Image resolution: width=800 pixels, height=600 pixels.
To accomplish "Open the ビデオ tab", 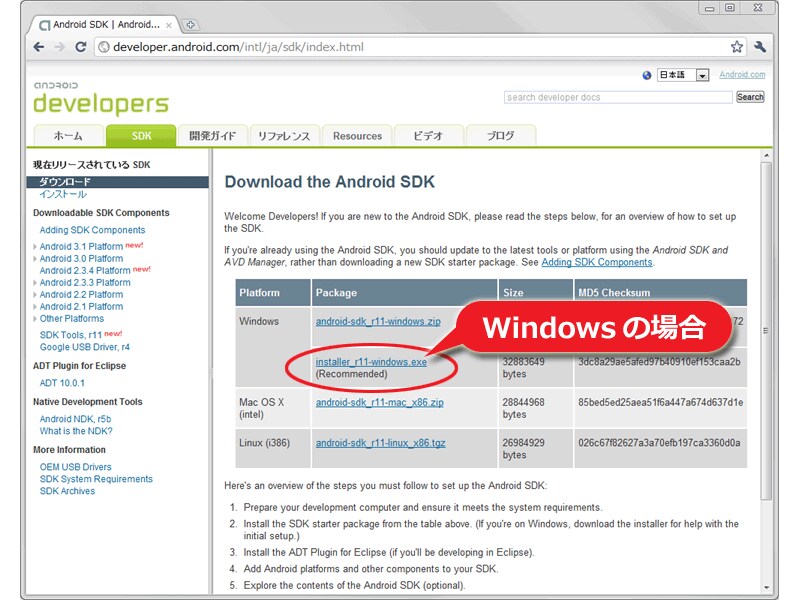I will click(x=429, y=136).
